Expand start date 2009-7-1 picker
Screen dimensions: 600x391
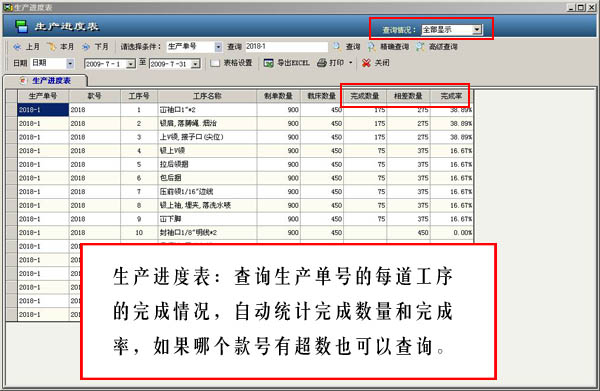pos(130,64)
